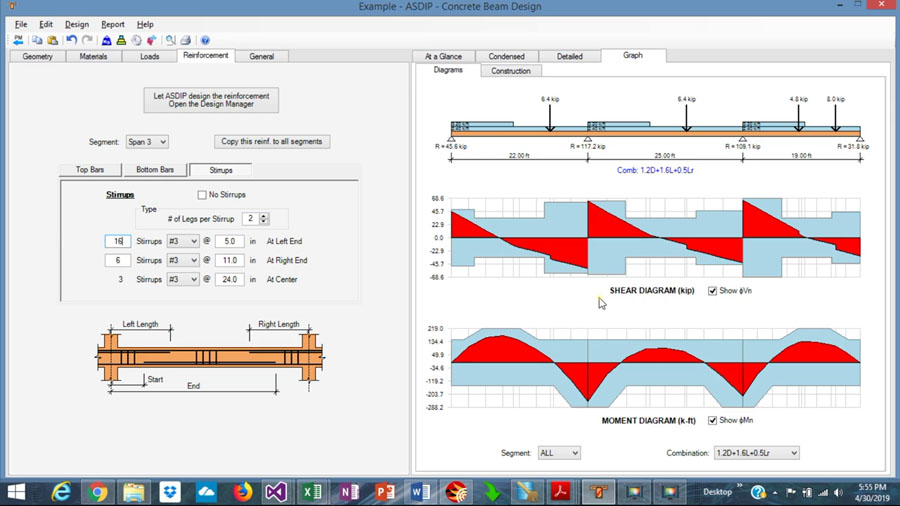
Task: Click the ASDIP app icon in taskbar
Action: (598, 492)
